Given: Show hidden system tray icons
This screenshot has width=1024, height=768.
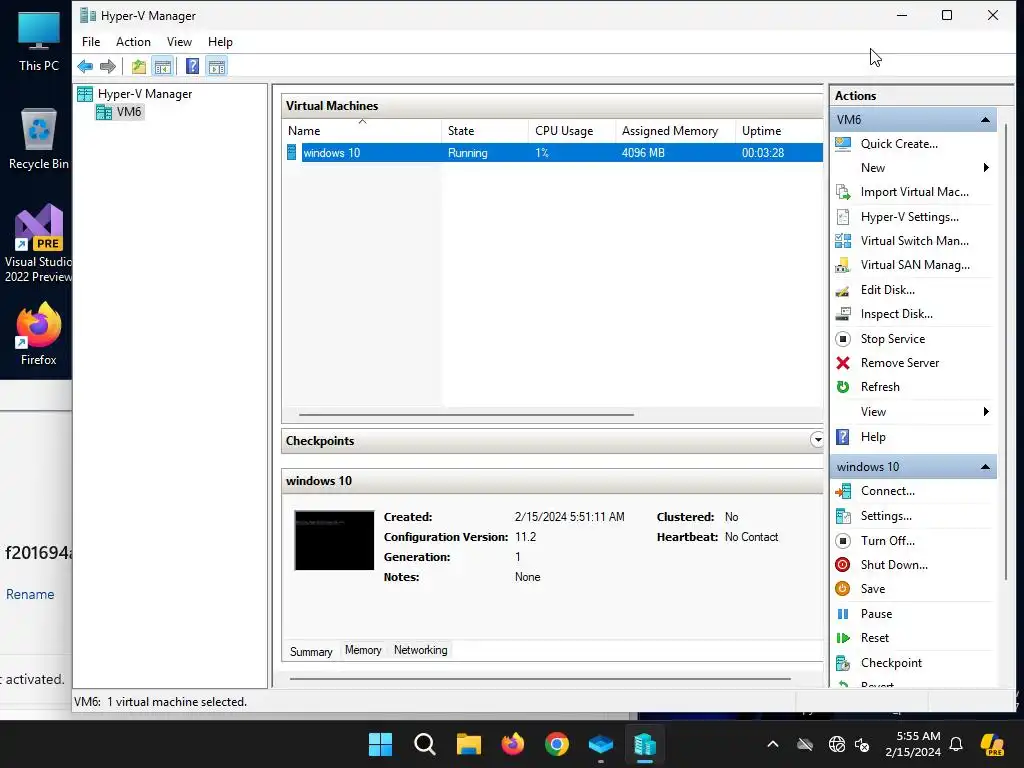Looking at the screenshot, I should pyautogui.click(x=773, y=744).
